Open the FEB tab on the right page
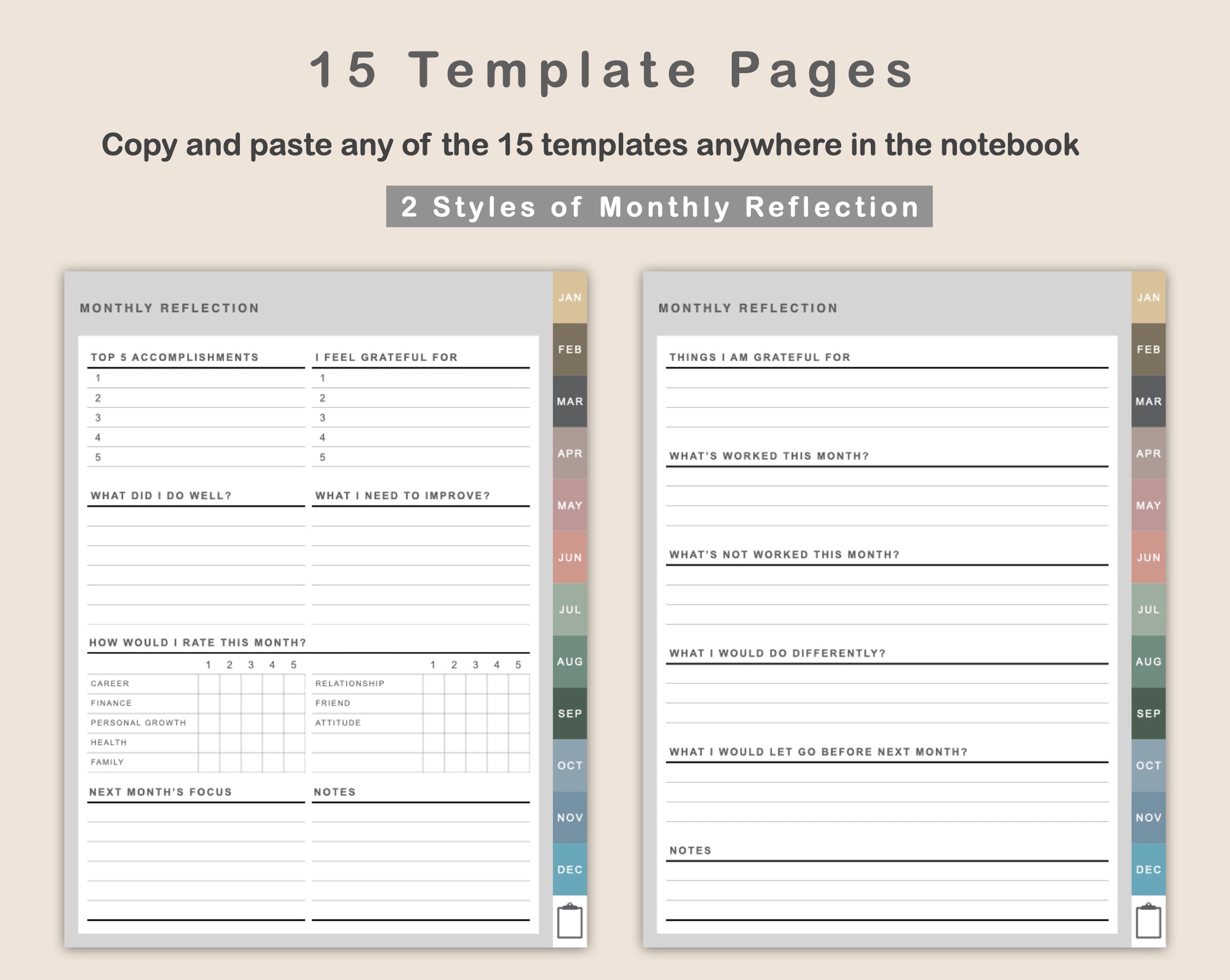Screen dimensions: 1230x980 tap(1148, 349)
